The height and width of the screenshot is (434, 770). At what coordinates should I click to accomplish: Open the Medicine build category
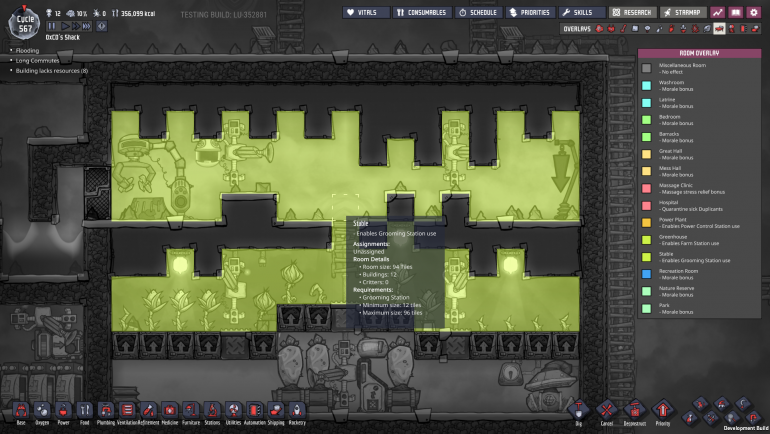[x=169, y=411]
